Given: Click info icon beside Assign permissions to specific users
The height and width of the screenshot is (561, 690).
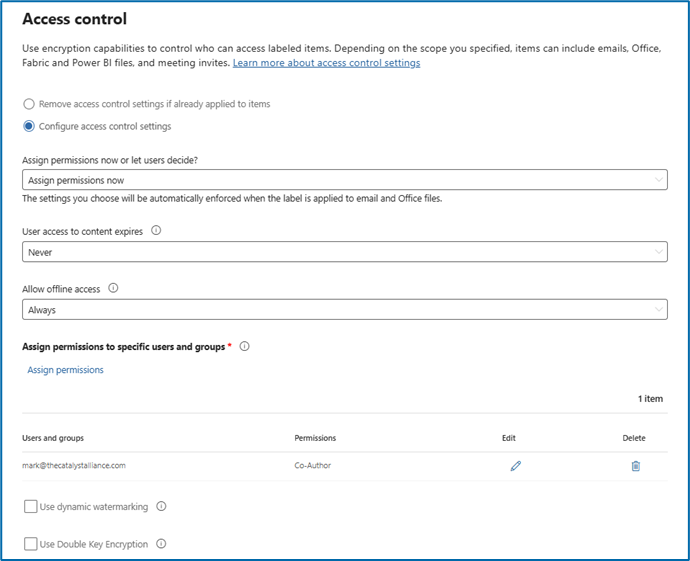Looking at the screenshot, I should point(245,347).
